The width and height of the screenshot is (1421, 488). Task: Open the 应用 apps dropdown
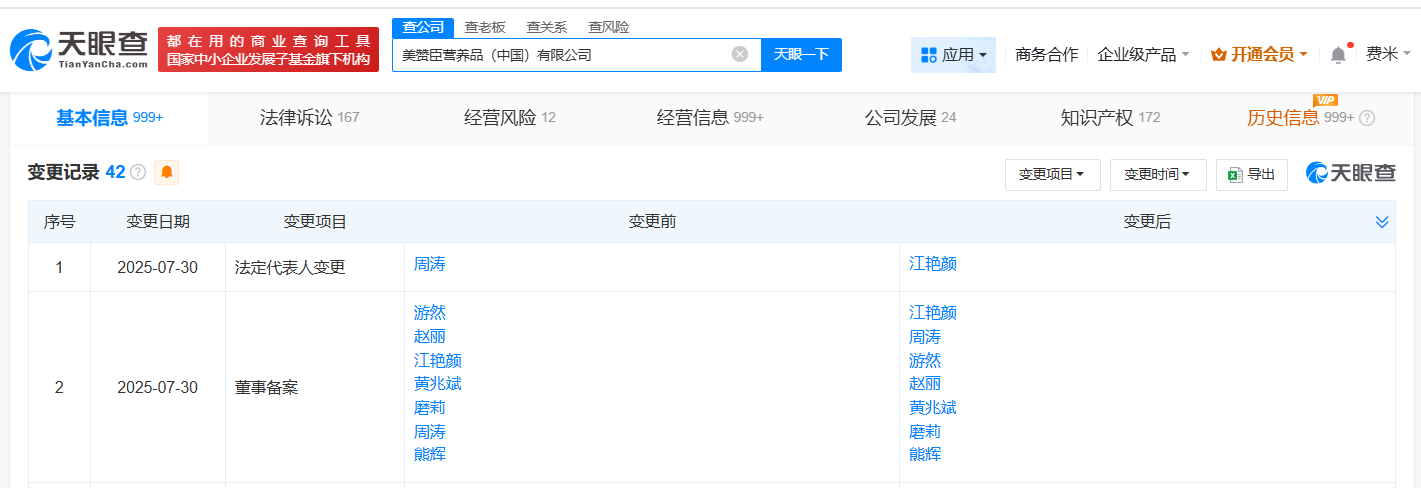pyautogui.click(x=953, y=55)
